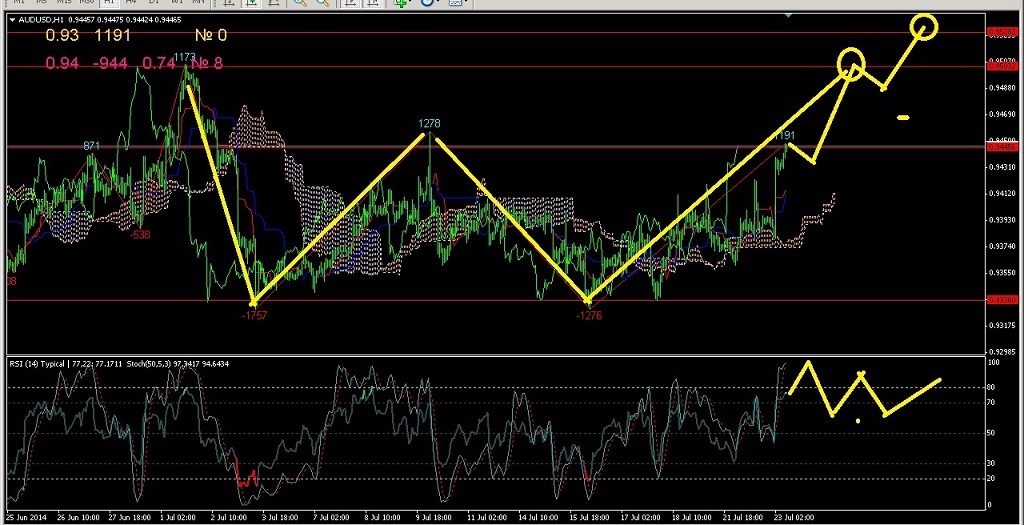Zoom in on the chart

(300, 3)
